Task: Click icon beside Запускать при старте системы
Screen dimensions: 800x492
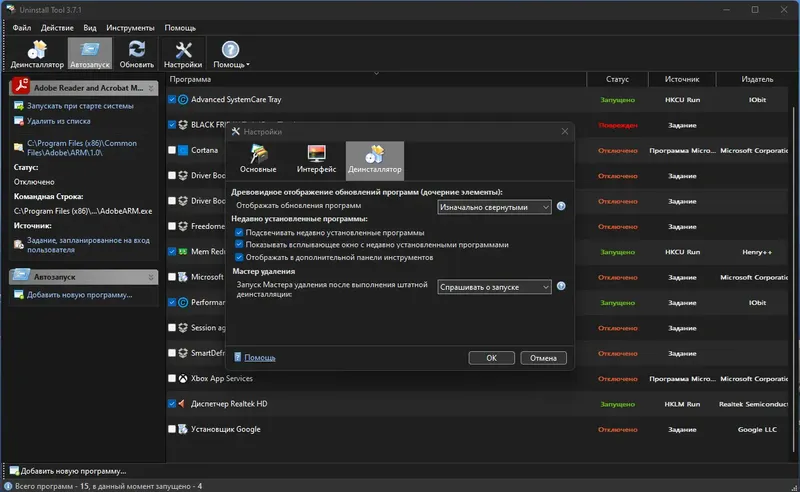Action: 19,106
